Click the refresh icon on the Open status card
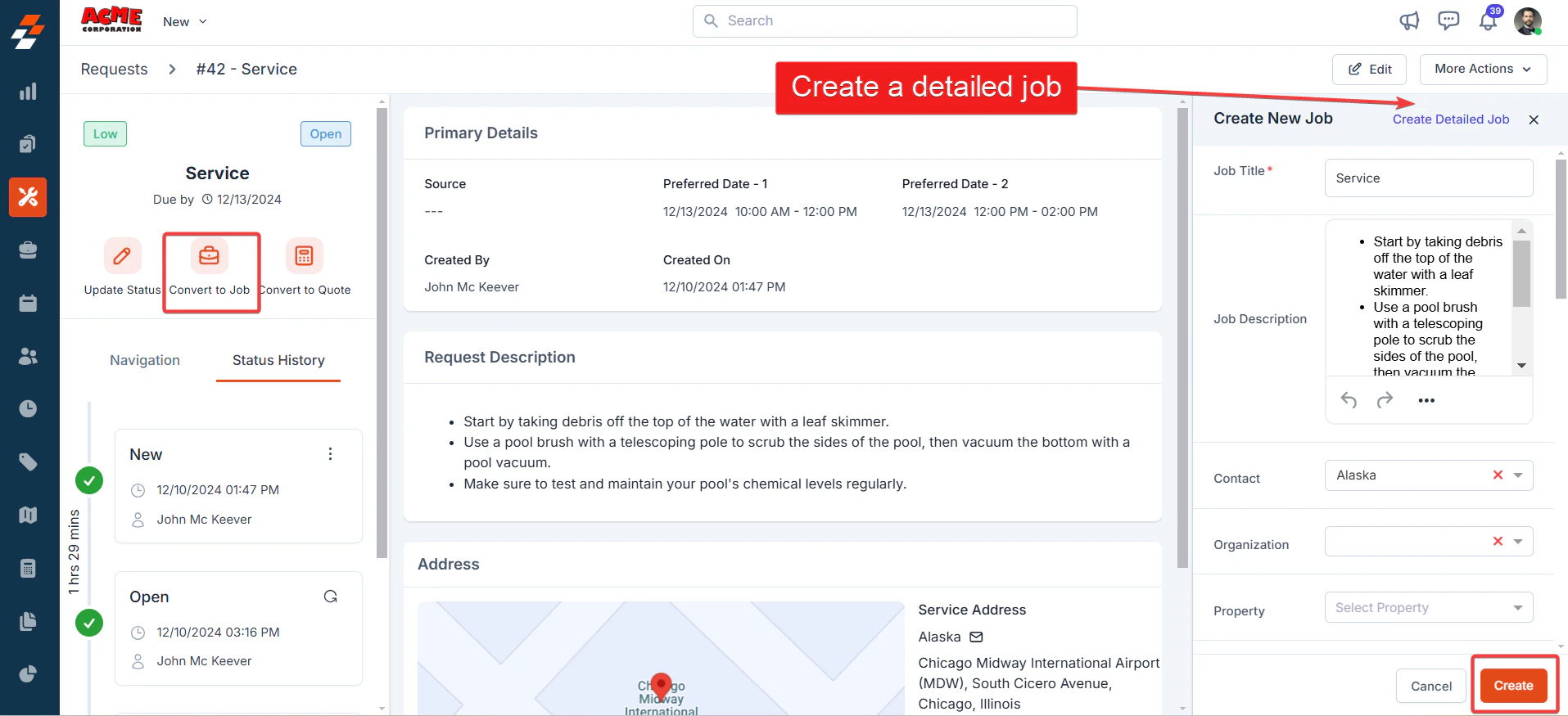The height and width of the screenshot is (716, 1568). coord(331,597)
